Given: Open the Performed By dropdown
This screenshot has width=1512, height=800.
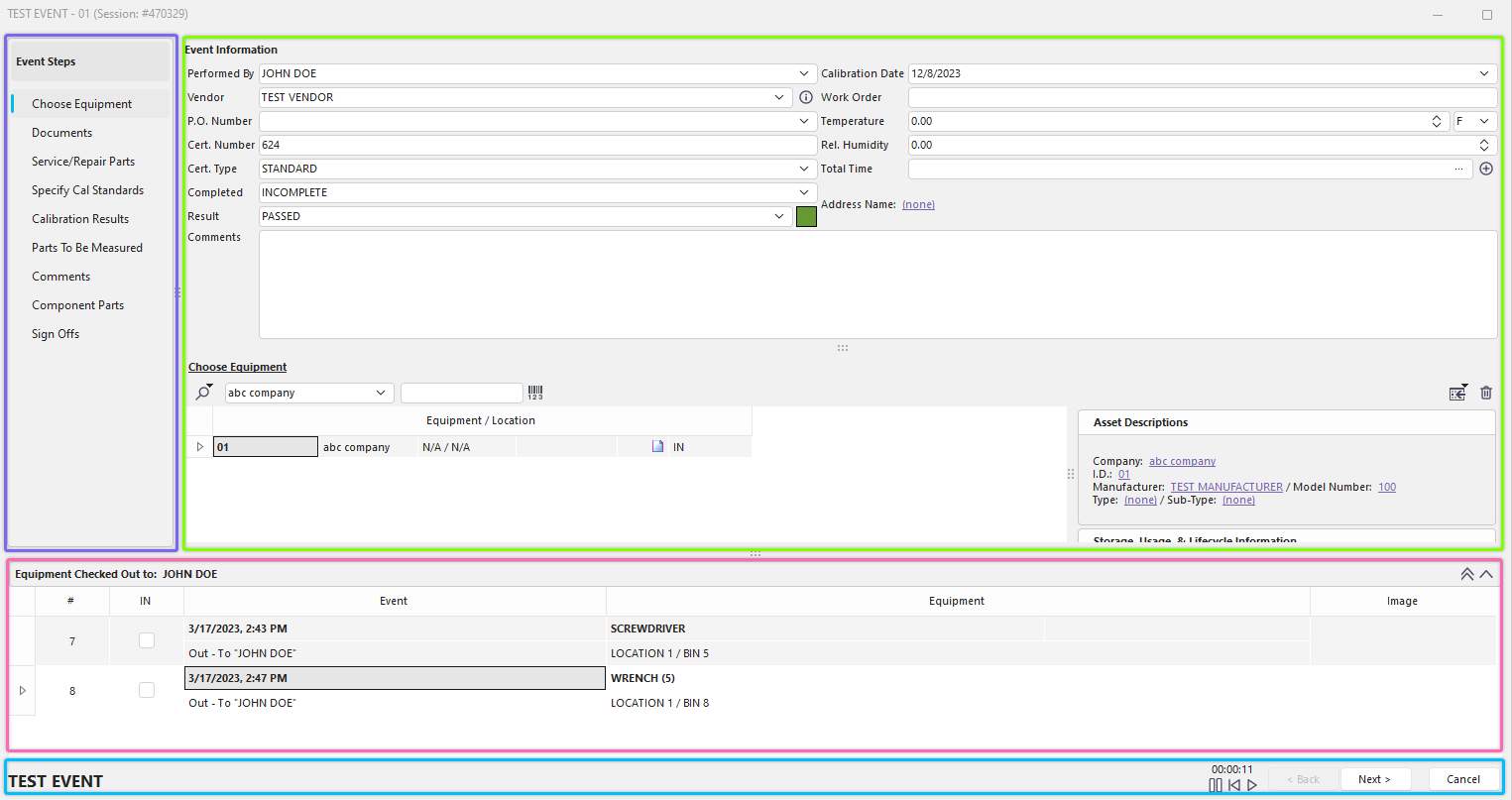Looking at the screenshot, I should 804,73.
